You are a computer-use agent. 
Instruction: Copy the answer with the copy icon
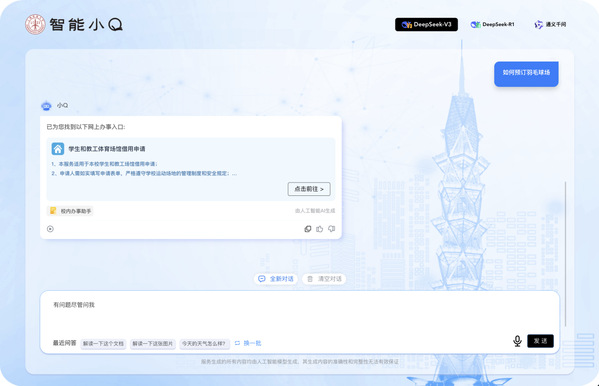(308, 229)
